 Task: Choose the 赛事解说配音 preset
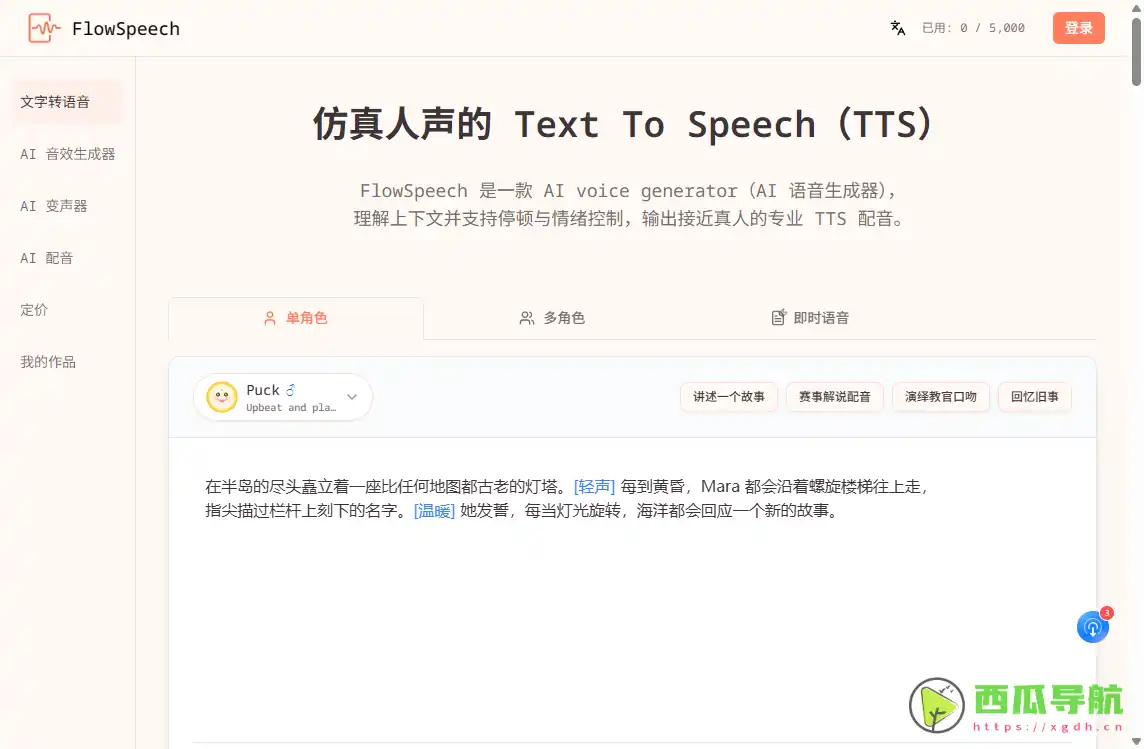click(835, 397)
